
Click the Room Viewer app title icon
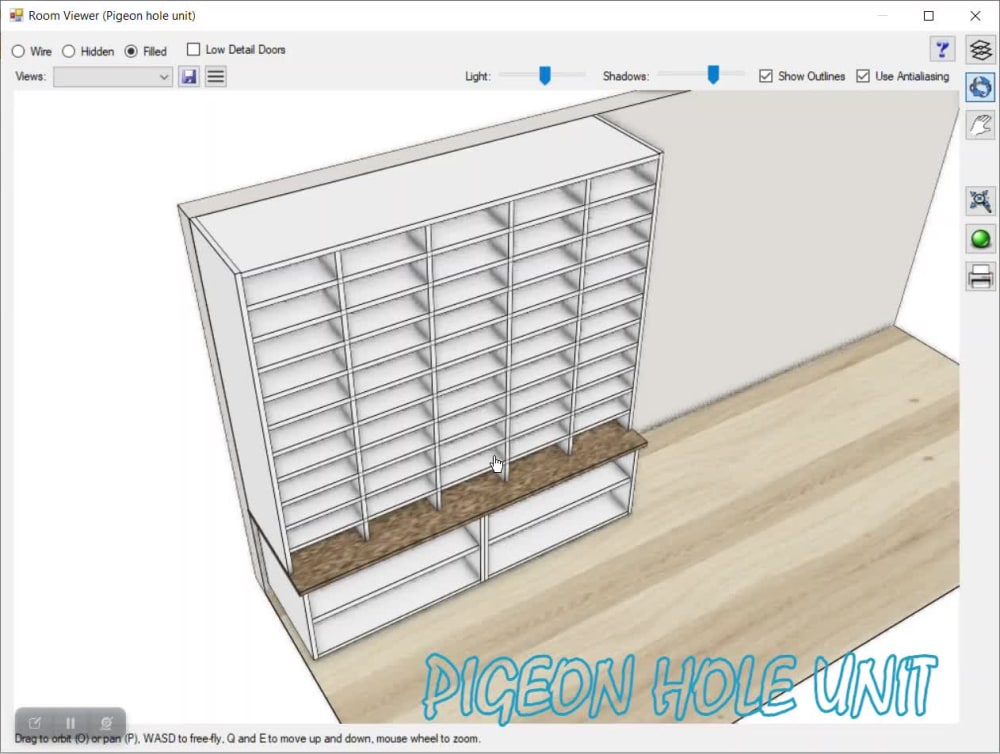[x=16, y=15]
